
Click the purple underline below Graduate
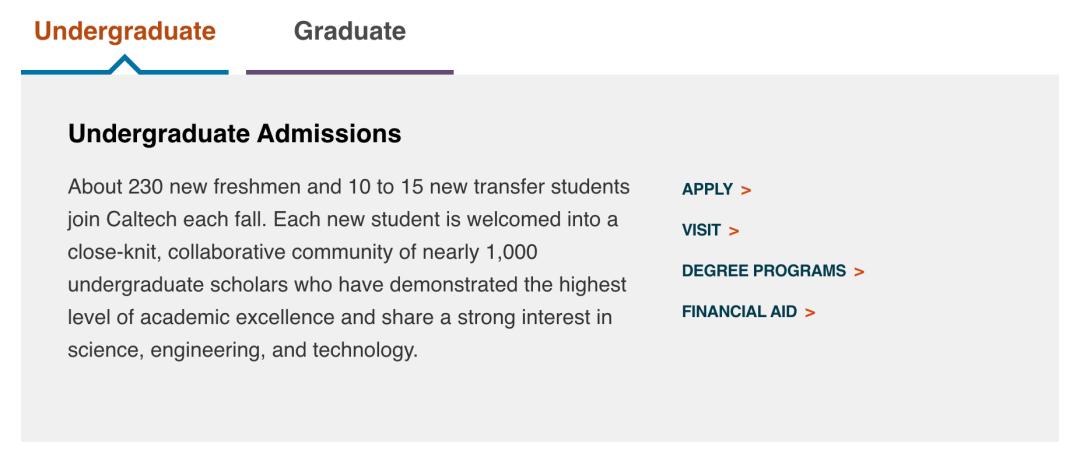coord(349,72)
